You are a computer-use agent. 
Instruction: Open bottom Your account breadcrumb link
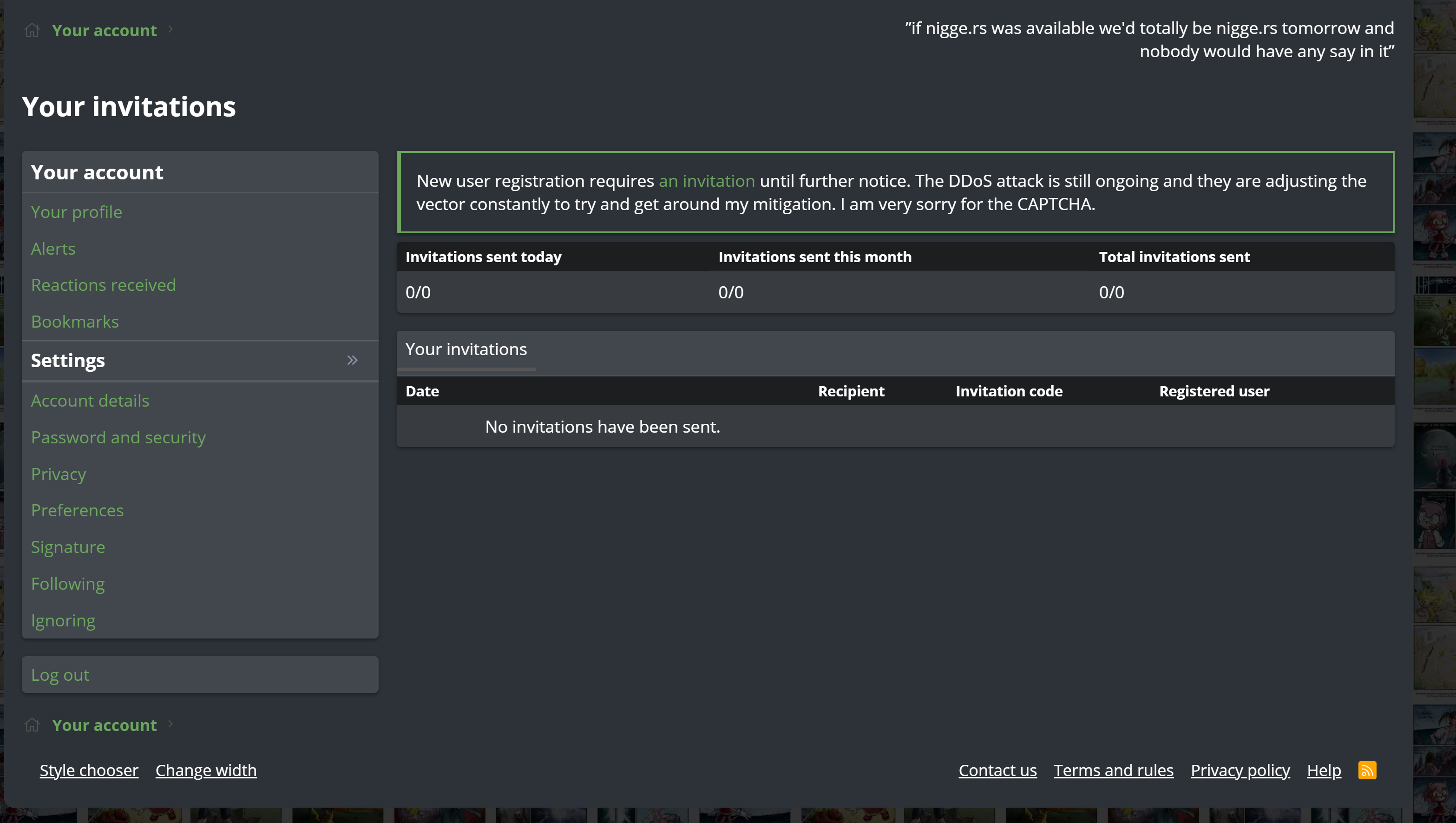pyautogui.click(x=105, y=725)
